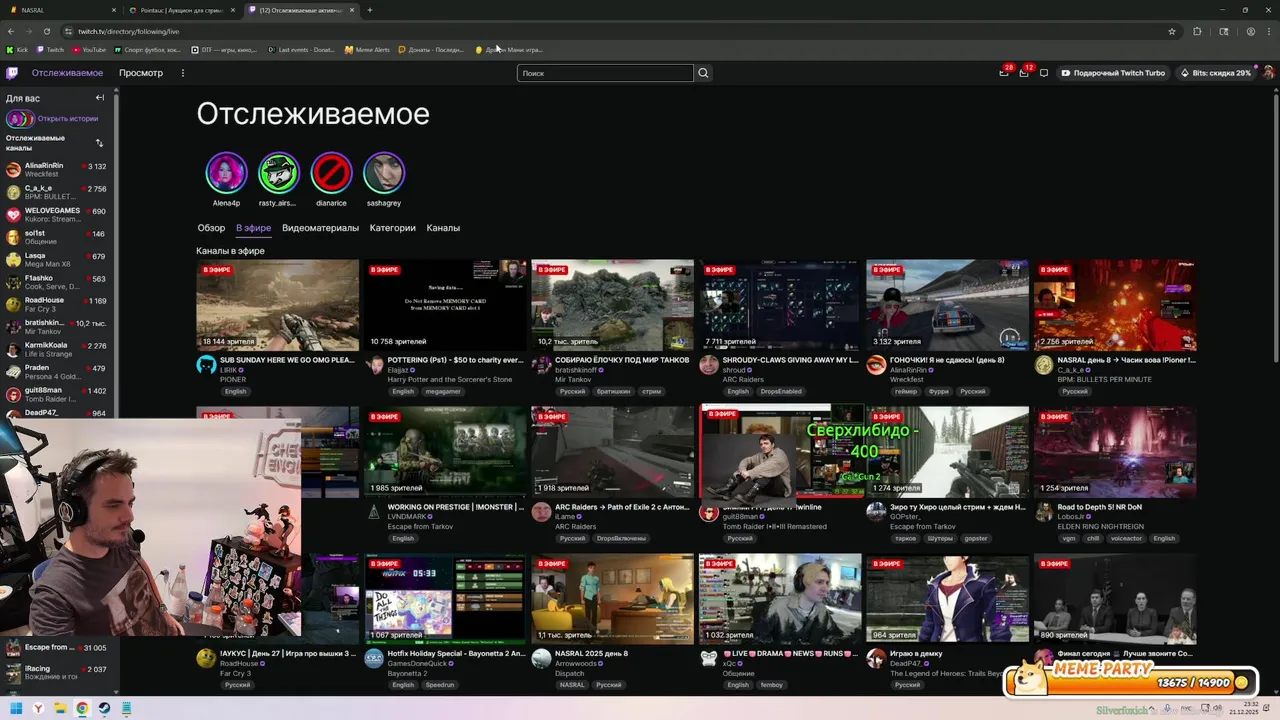Collapse the Для вас sidebar arrow

(100, 98)
